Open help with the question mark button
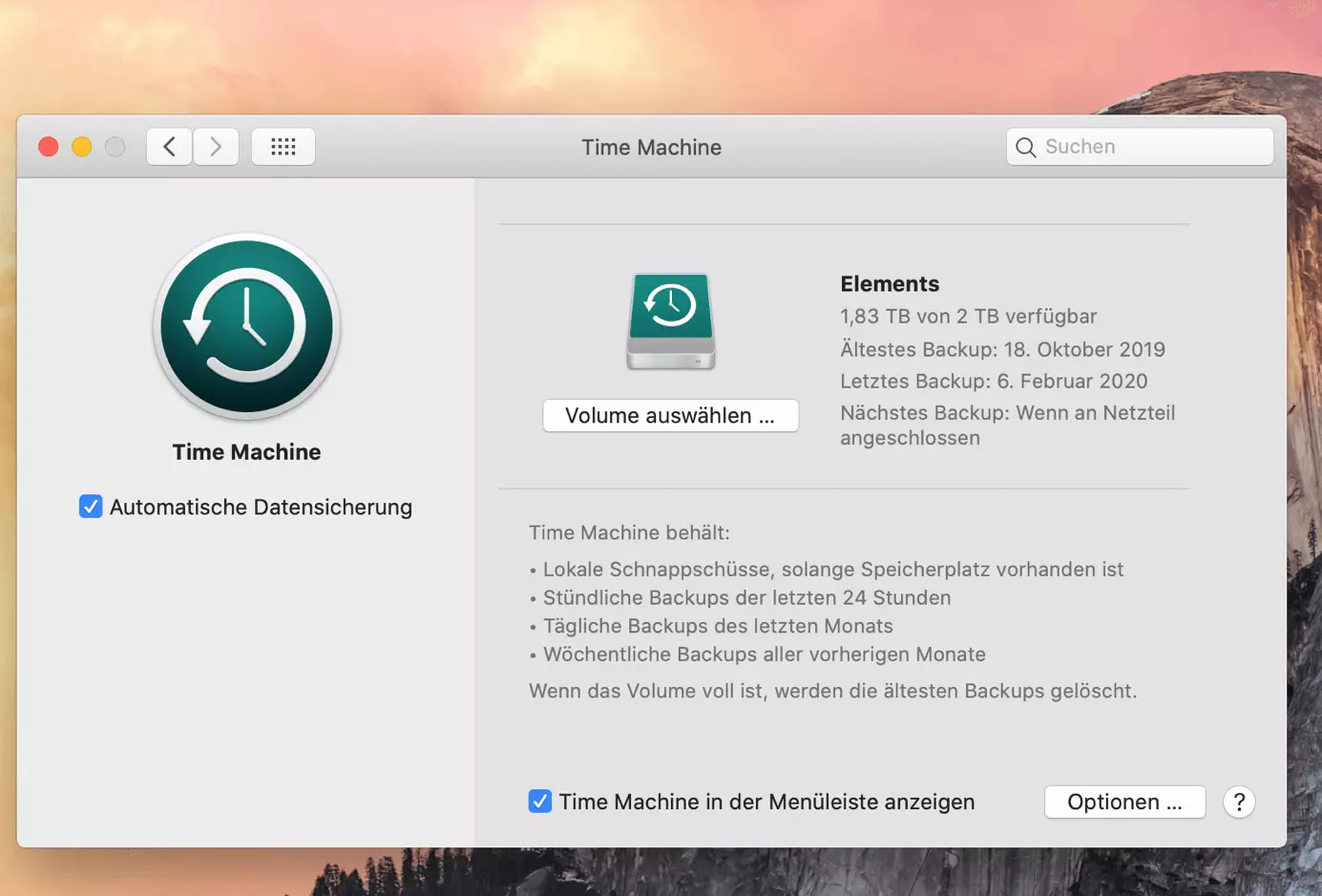This screenshot has height=896, width=1322. [1239, 802]
